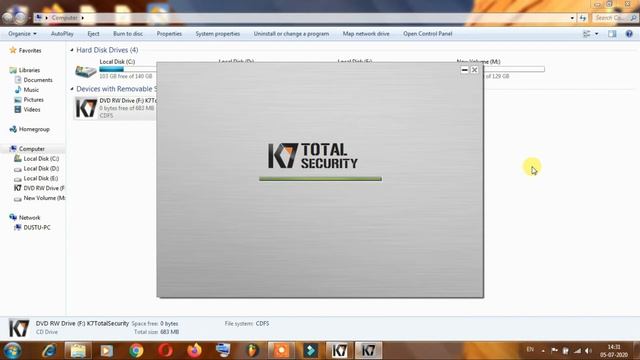
Task: Open address bar history dropdown
Action: click(x=572, y=18)
